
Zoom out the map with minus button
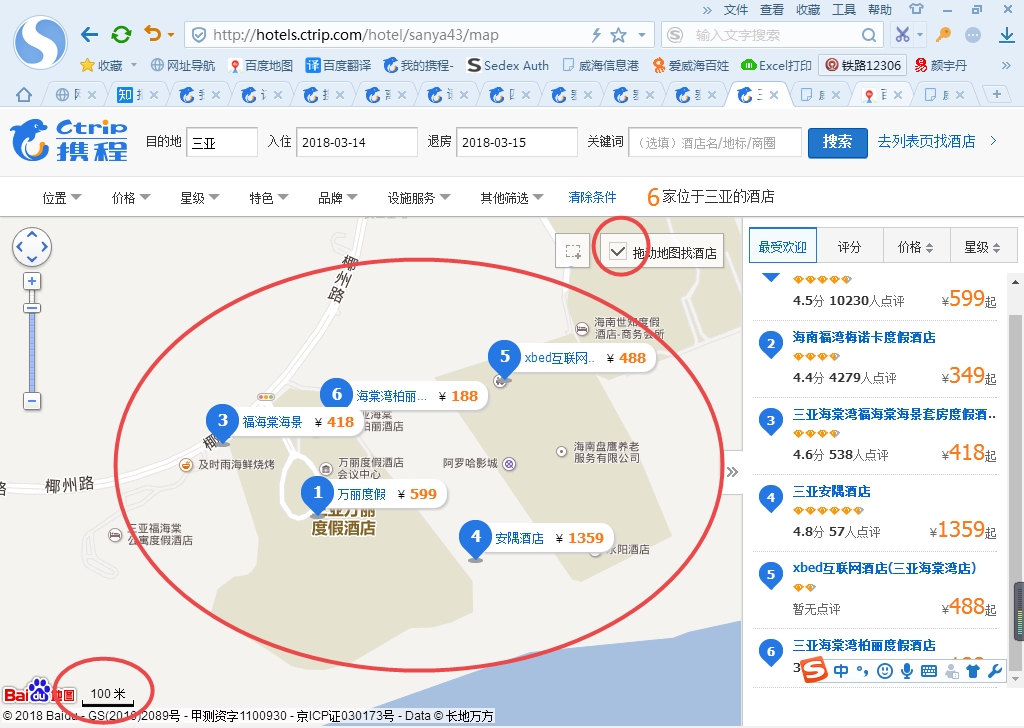(x=32, y=401)
